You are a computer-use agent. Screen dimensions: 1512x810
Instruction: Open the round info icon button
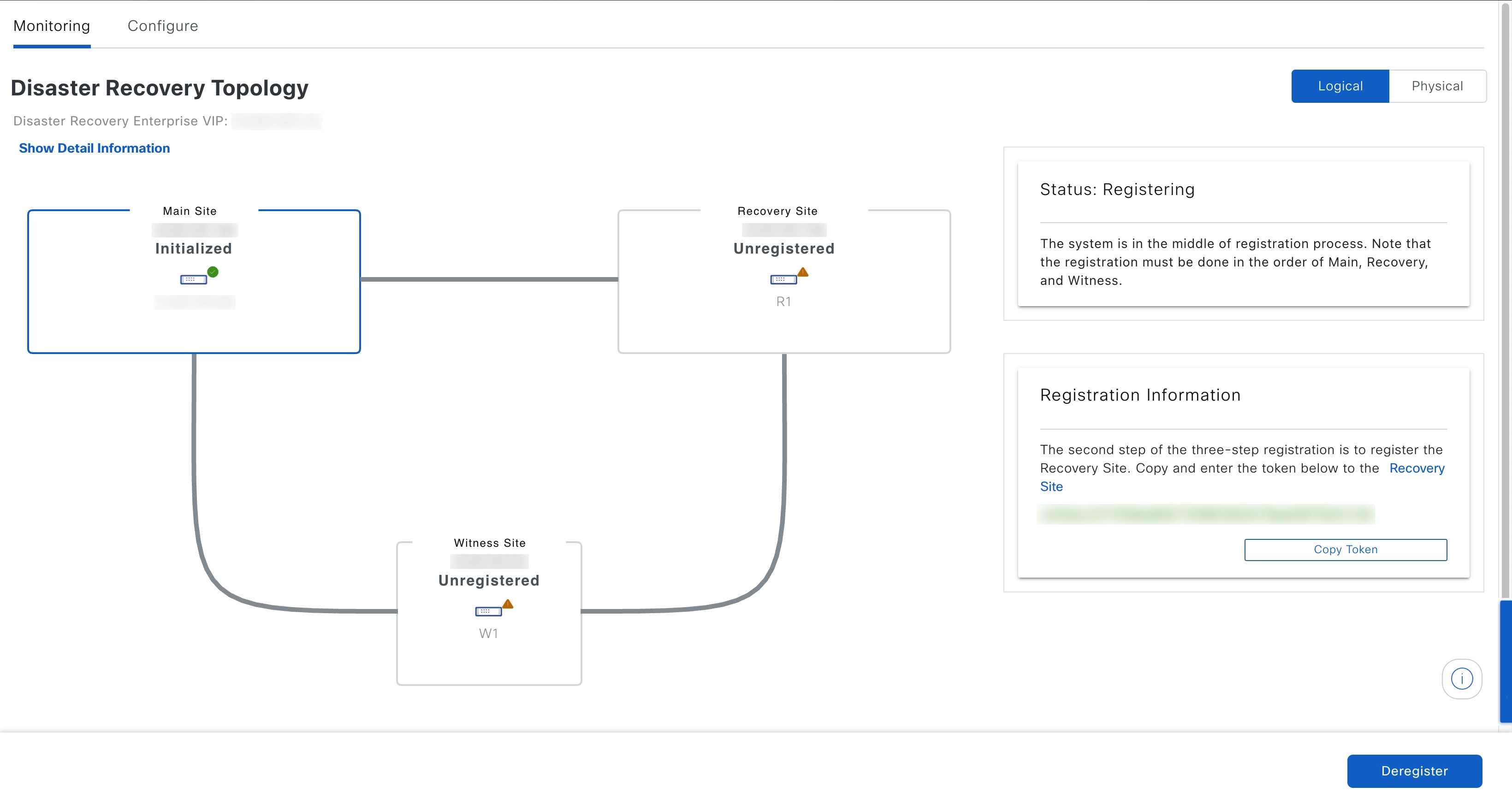click(x=1462, y=679)
